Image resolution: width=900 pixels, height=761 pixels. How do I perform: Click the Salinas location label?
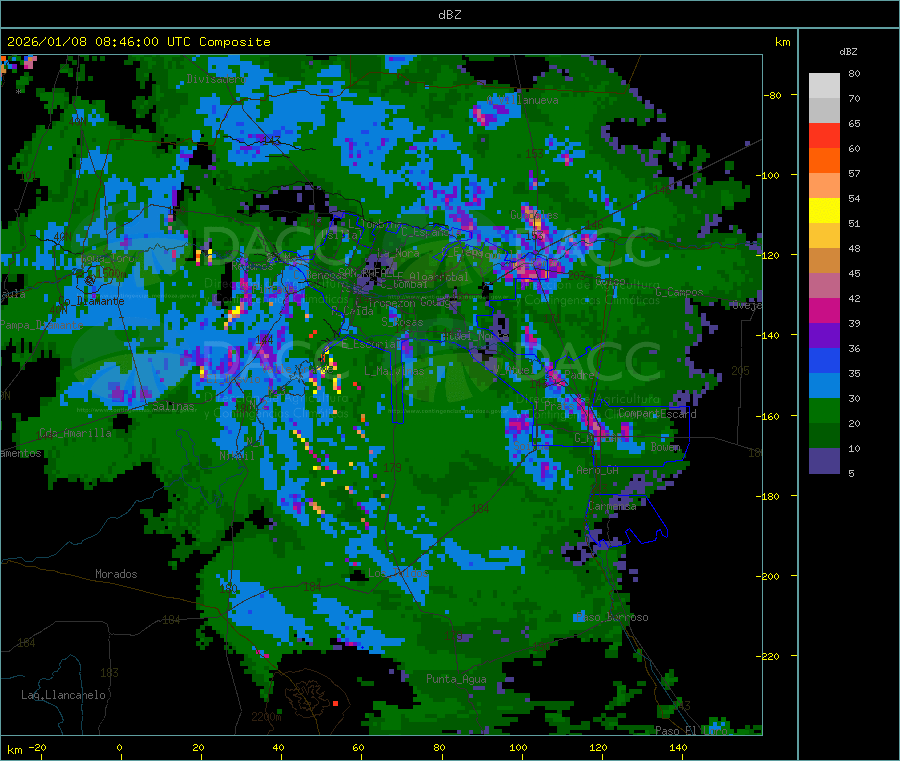173,406
